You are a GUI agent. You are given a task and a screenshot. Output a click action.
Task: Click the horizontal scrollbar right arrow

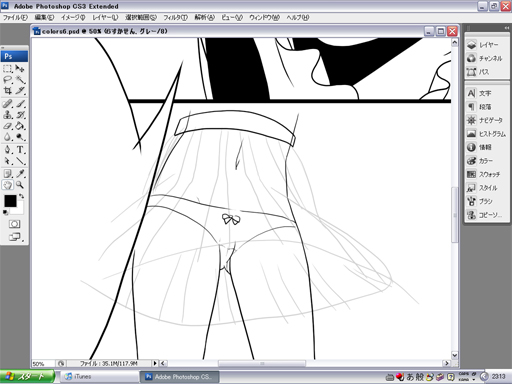[447, 363]
